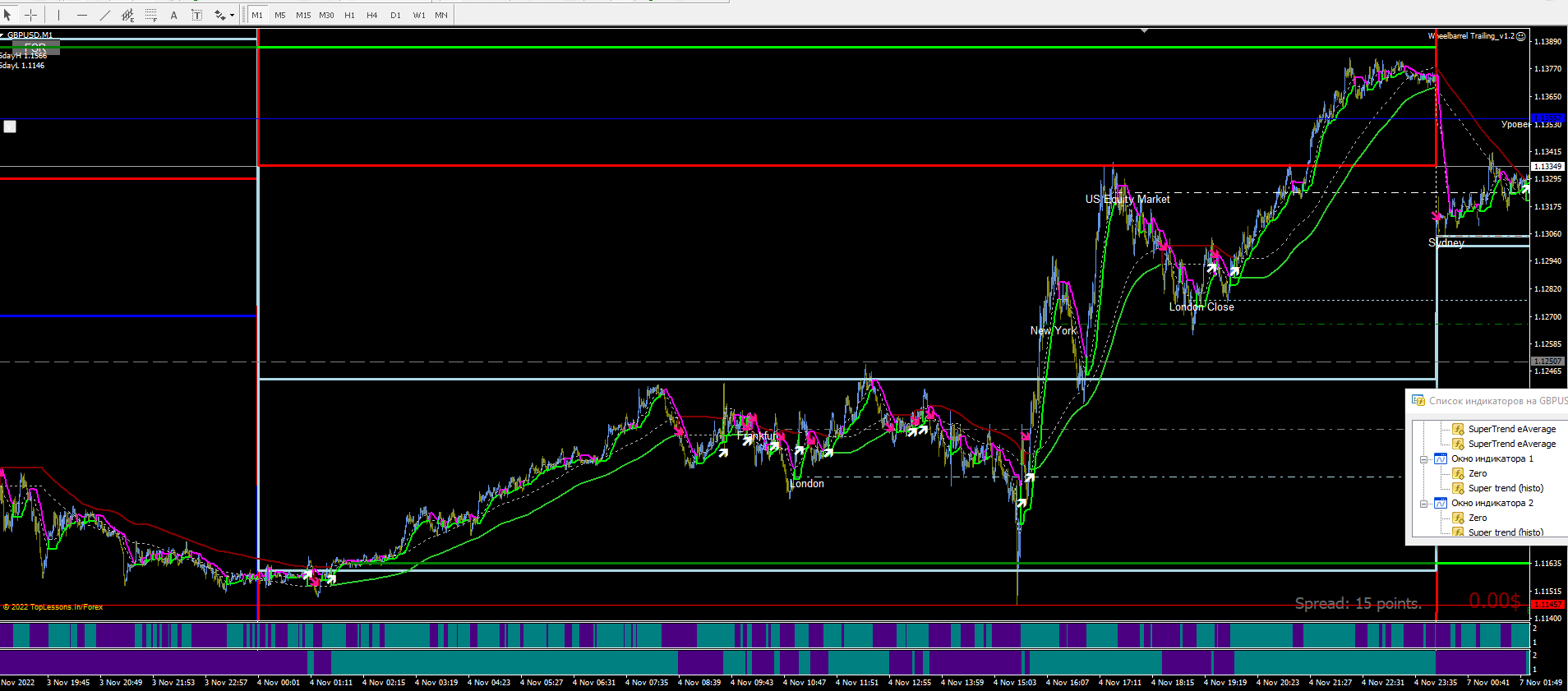Select Zero under Окно индикатора 1
Image resolution: width=1568 pixels, height=691 pixels.
[x=1478, y=474]
